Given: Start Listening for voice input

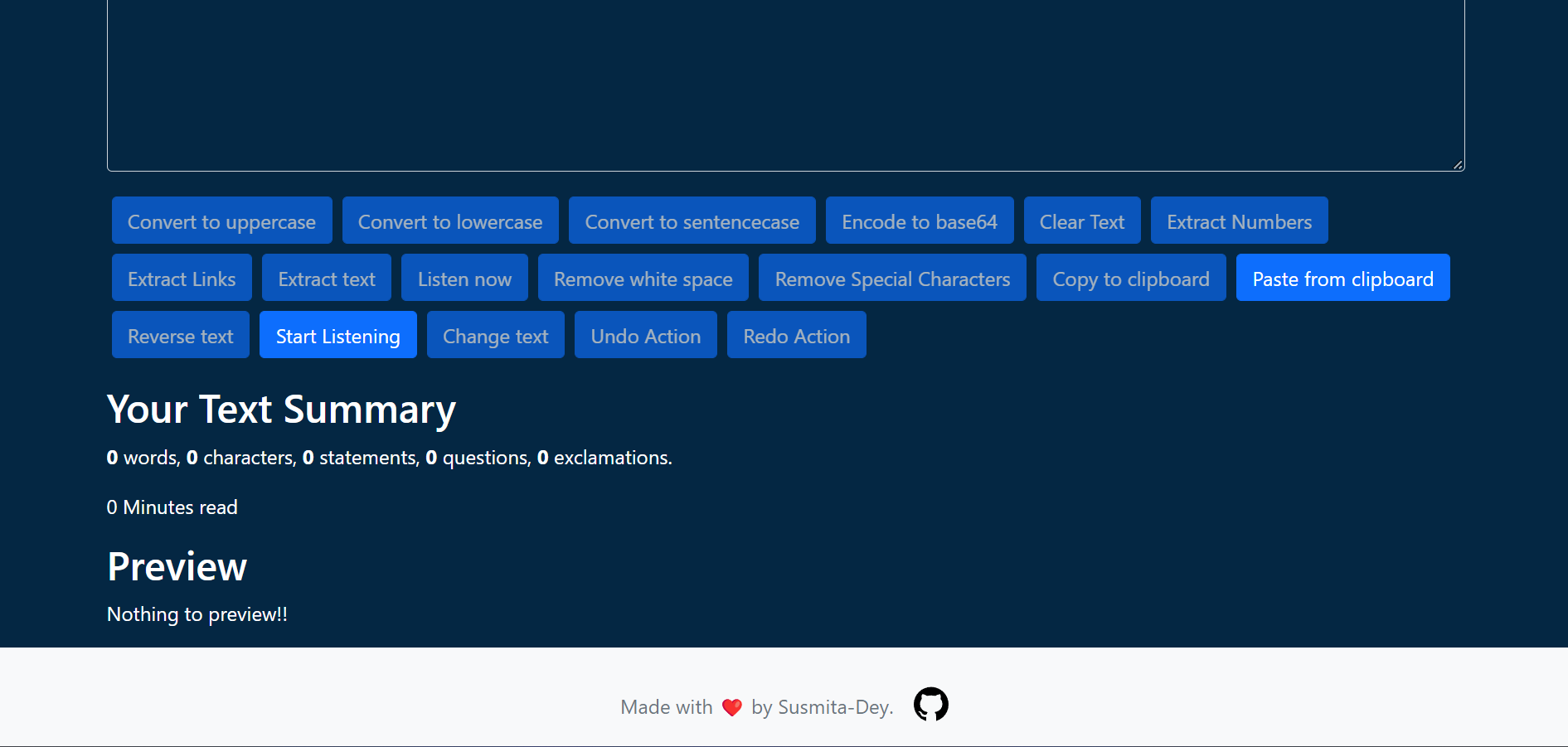Looking at the screenshot, I should [338, 335].
